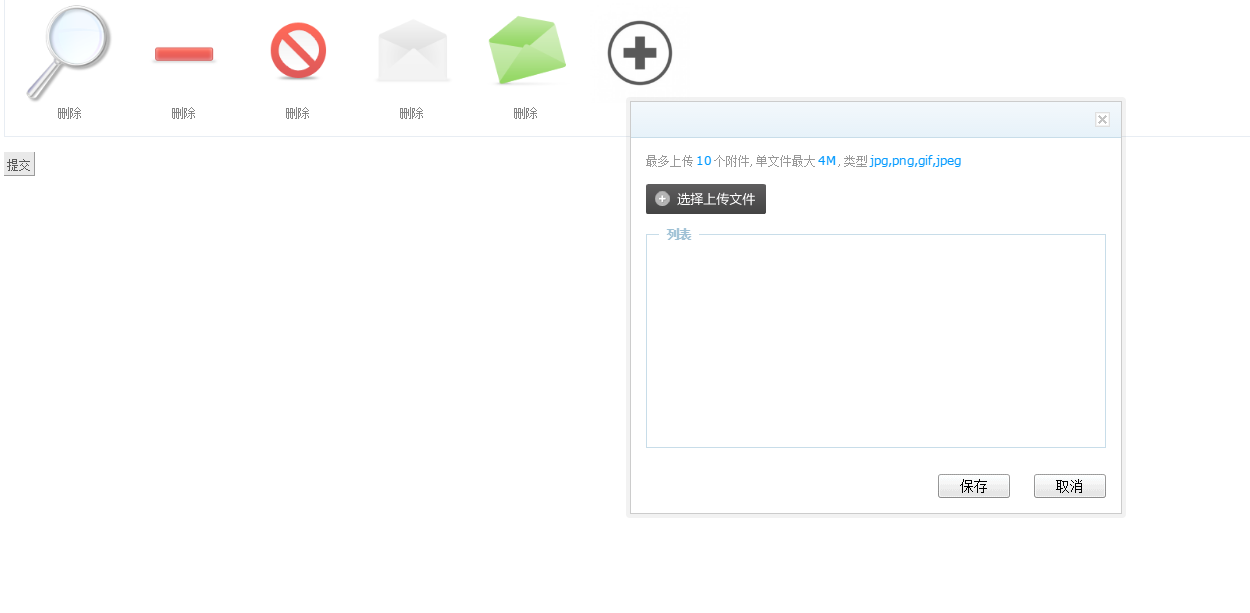This screenshot has height=613, width=1250.
Task: Select the red minus bar image
Action: click(184, 54)
